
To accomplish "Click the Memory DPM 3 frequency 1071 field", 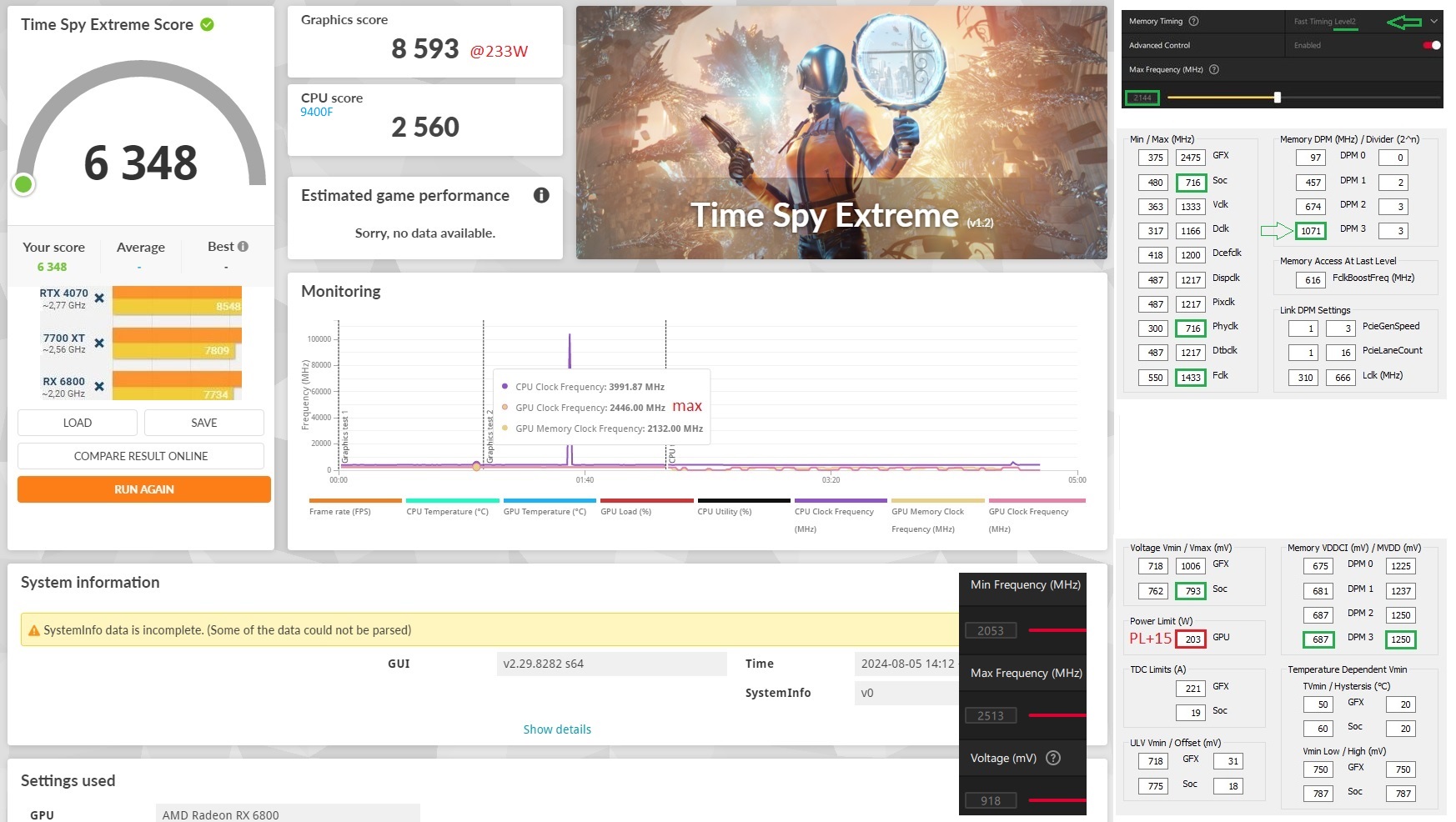I will 1311,231.
